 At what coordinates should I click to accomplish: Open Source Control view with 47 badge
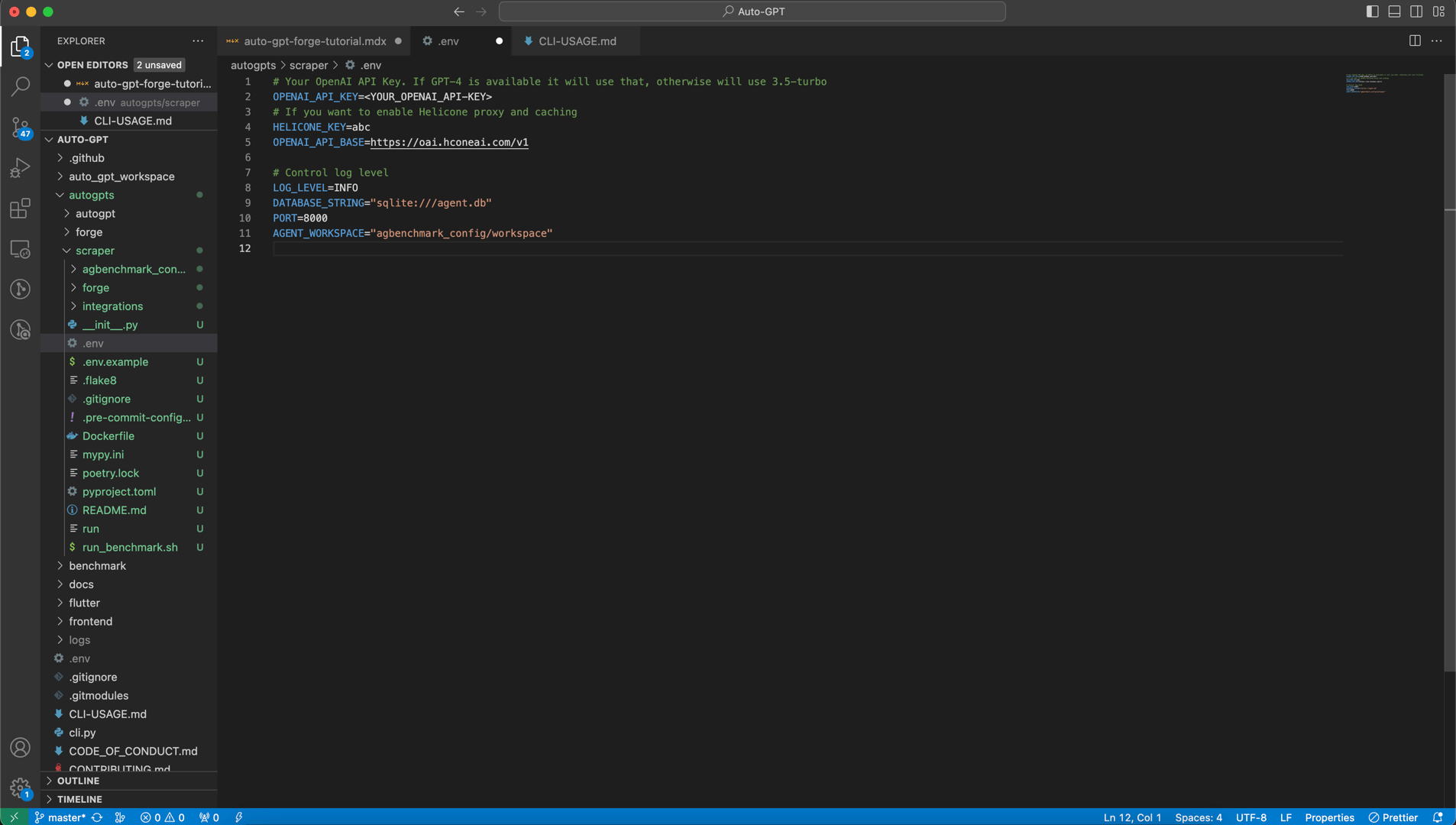(x=21, y=128)
